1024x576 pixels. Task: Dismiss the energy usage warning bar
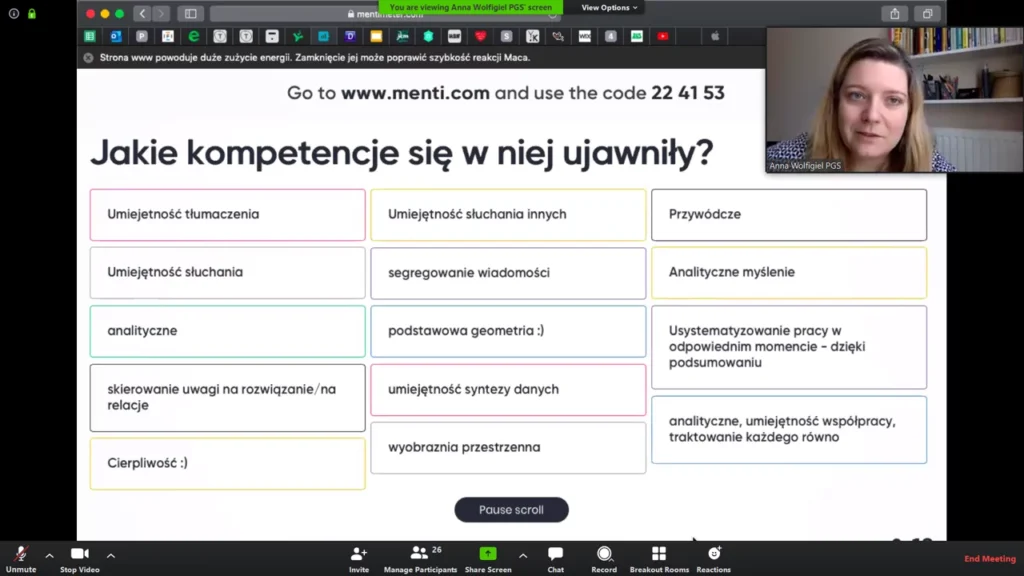[88, 57]
